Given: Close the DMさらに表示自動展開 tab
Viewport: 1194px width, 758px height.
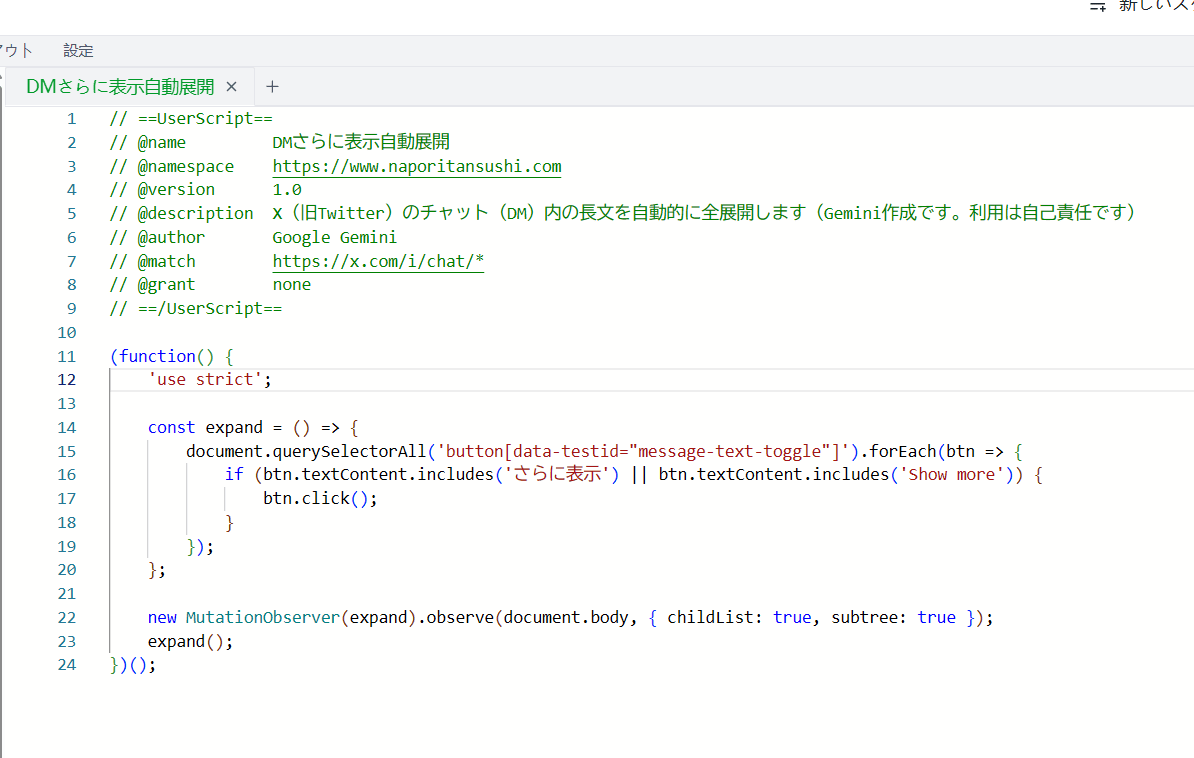Looking at the screenshot, I should pyautogui.click(x=231, y=87).
